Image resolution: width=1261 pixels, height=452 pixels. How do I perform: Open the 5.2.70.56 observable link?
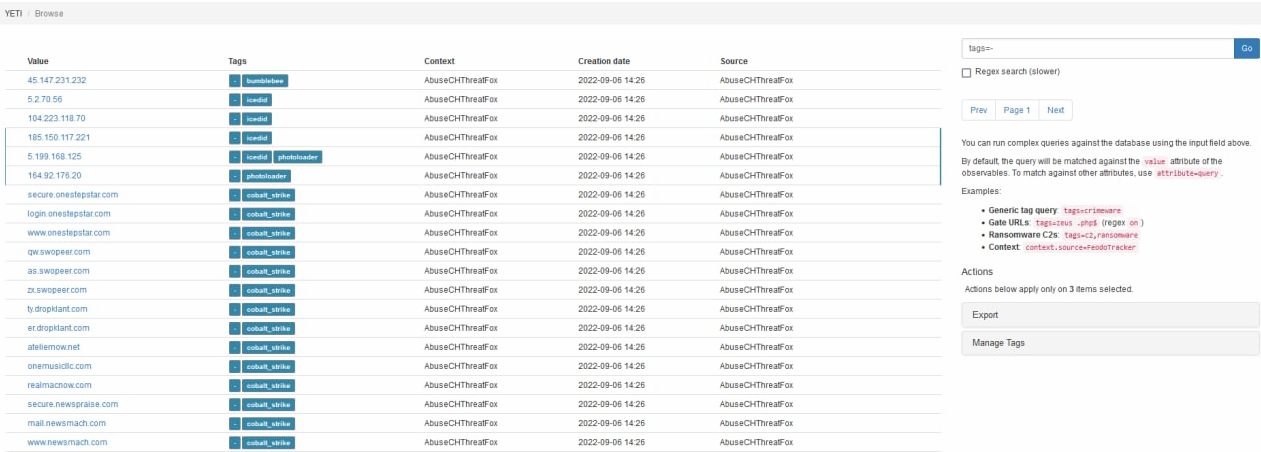point(45,99)
